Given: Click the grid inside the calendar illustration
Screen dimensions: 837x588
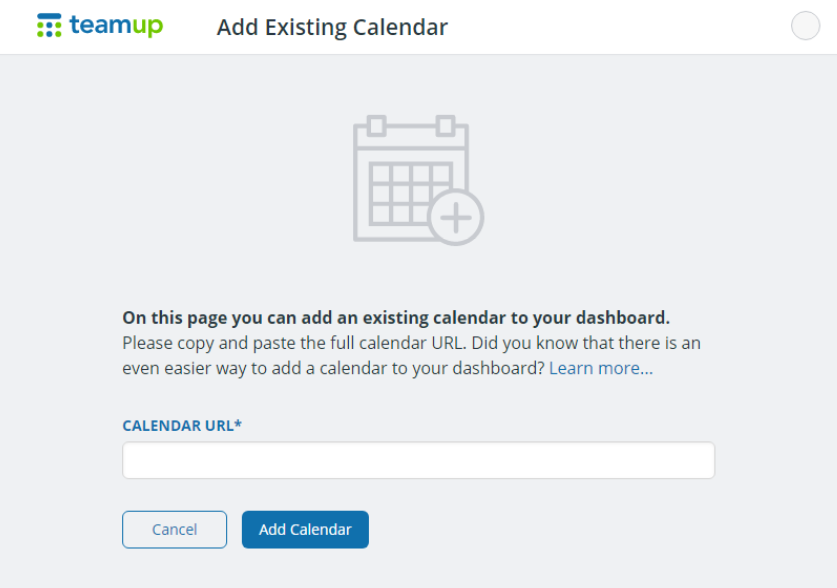Looking at the screenshot, I should 411,194.
